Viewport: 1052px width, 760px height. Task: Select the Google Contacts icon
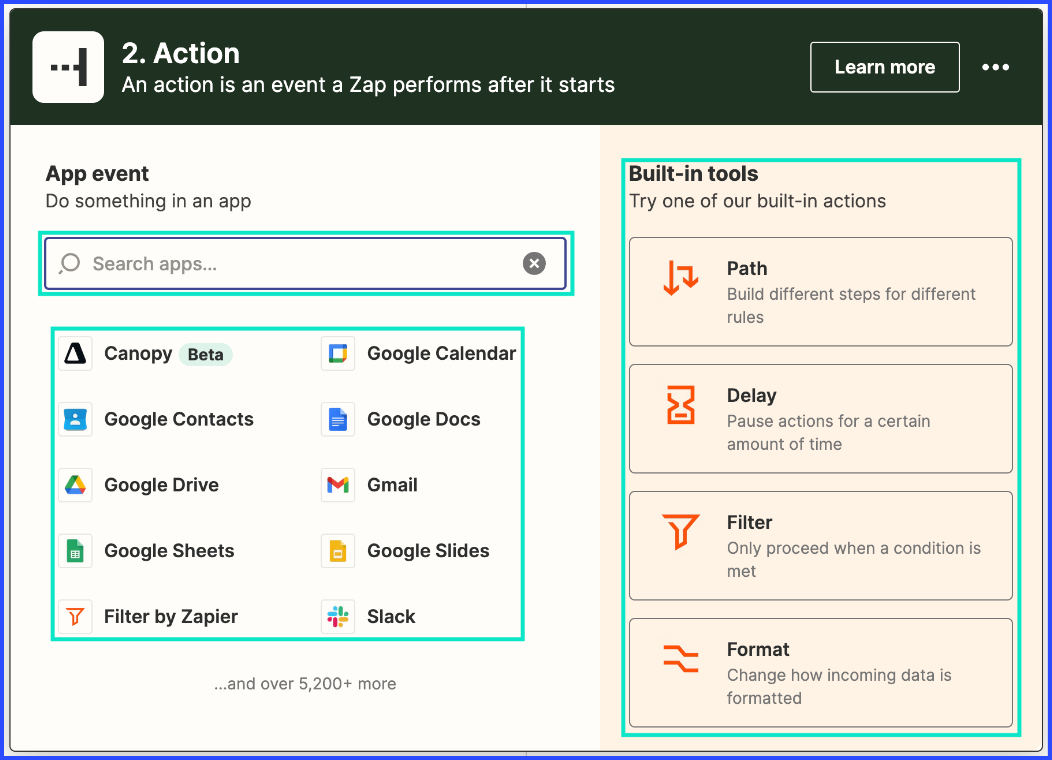(x=75, y=419)
